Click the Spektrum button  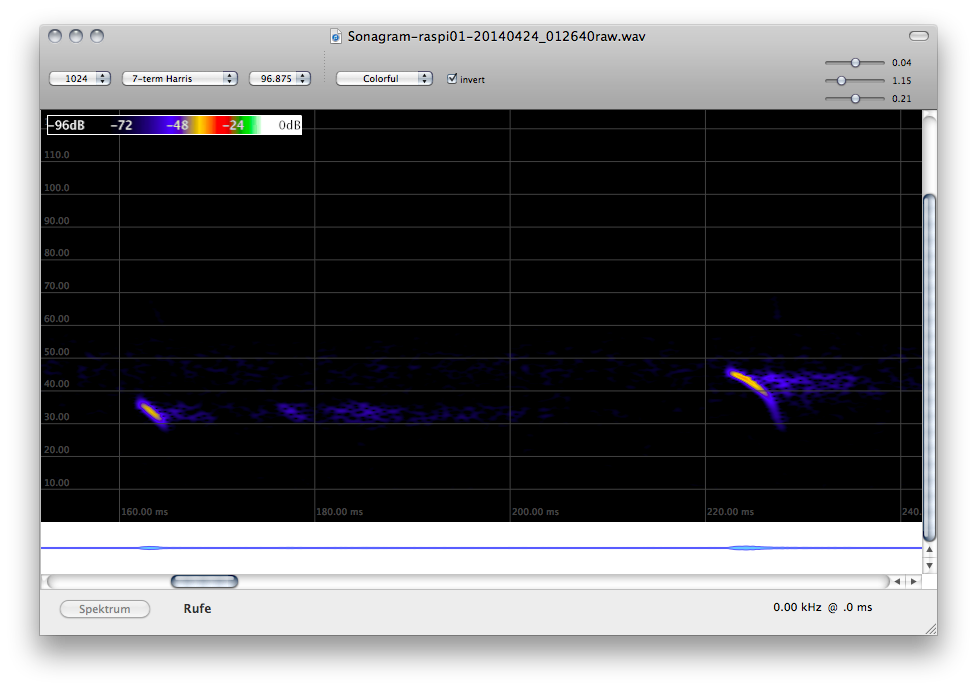click(105, 609)
